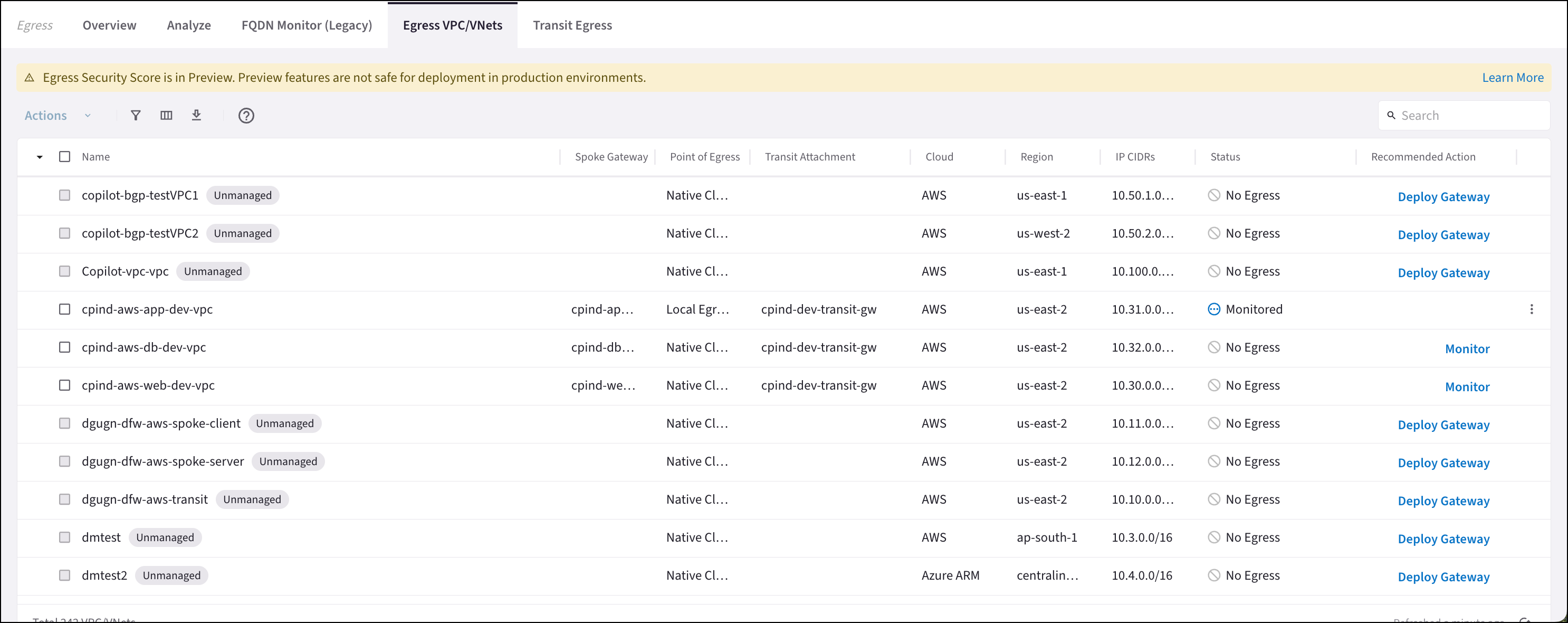Click Deploy Gateway for Copilot-vpc-vpc
This screenshot has height=623, width=1568.
(1443, 272)
